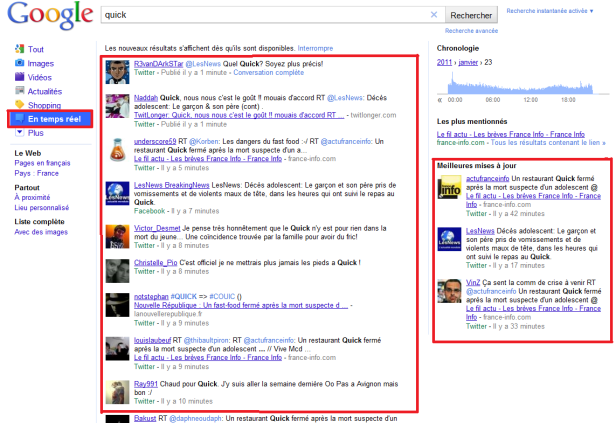Click the Shopping tag icon
616x423 pixels.
pos(20,105)
